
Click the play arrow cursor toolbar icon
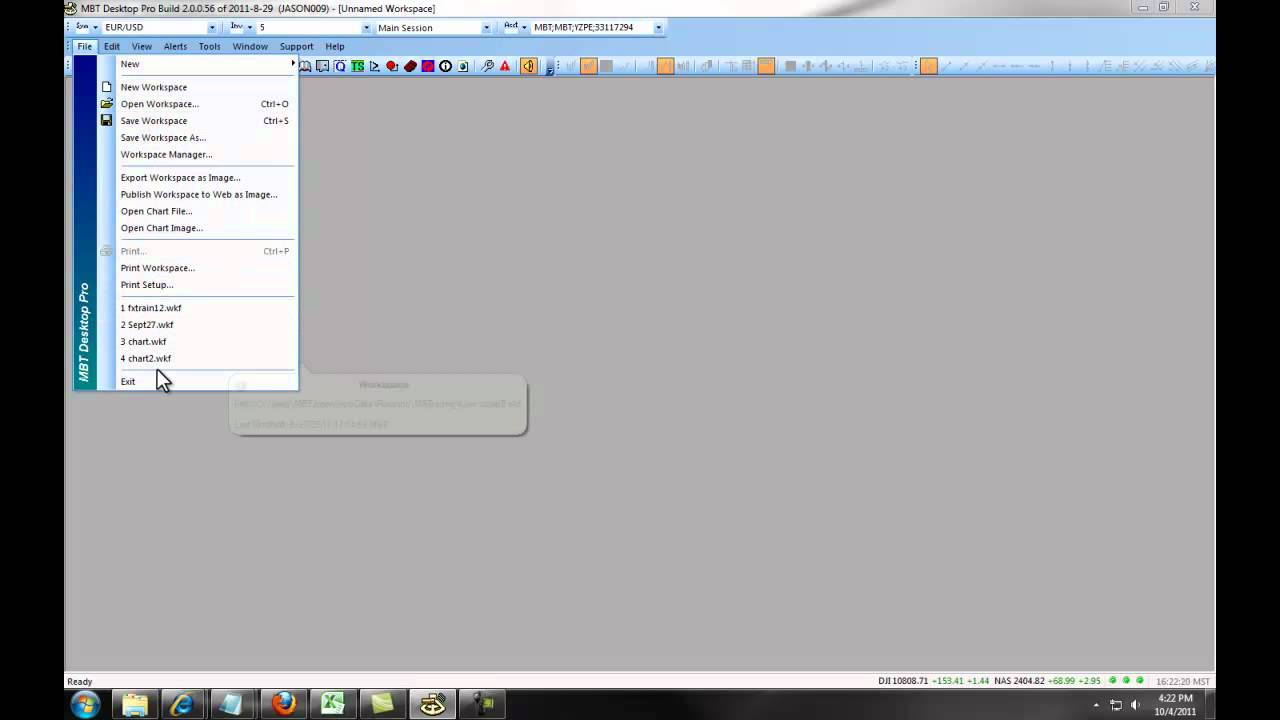click(x=375, y=66)
